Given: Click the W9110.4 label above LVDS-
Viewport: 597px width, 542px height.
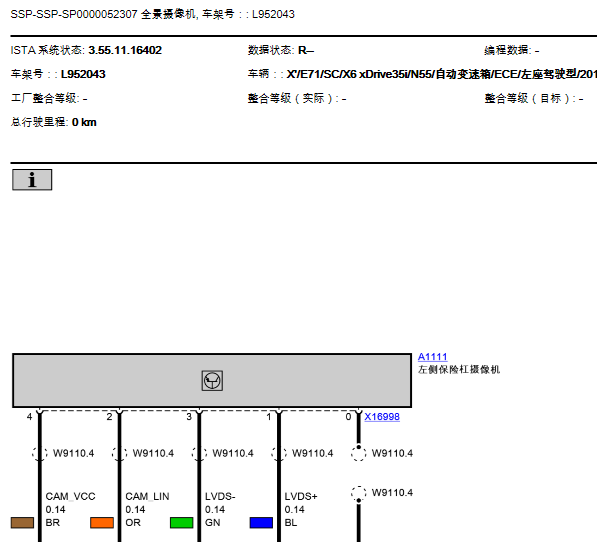Looking at the screenshot, I should coord(233,453).
